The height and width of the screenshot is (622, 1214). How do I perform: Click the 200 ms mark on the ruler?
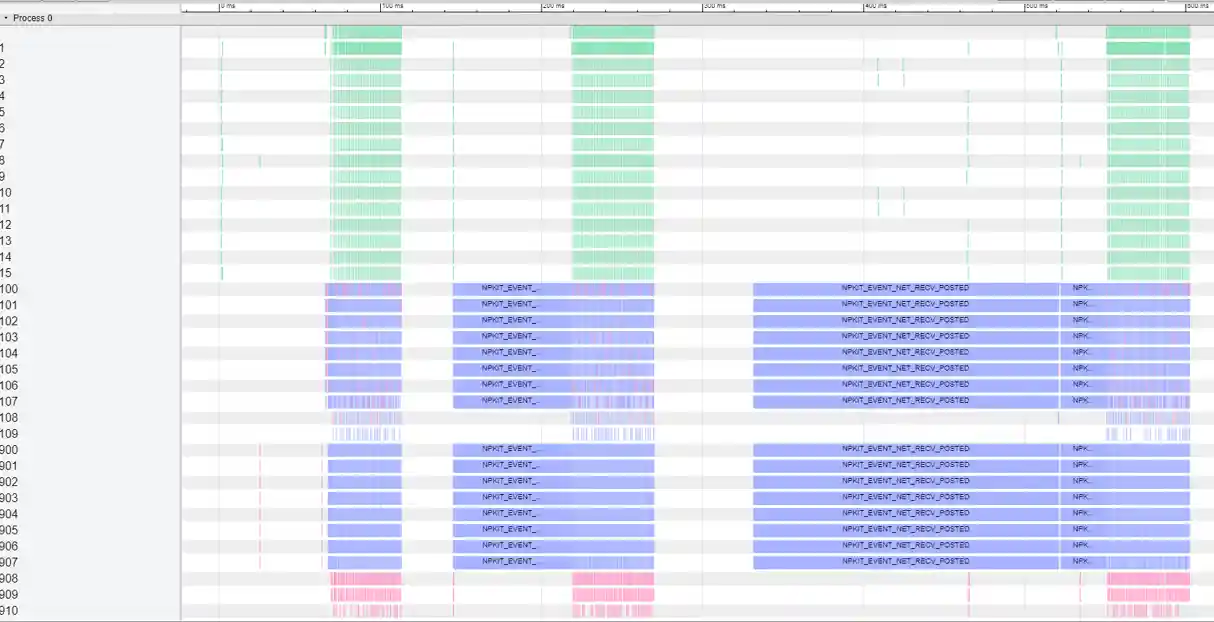click(543, 7)
